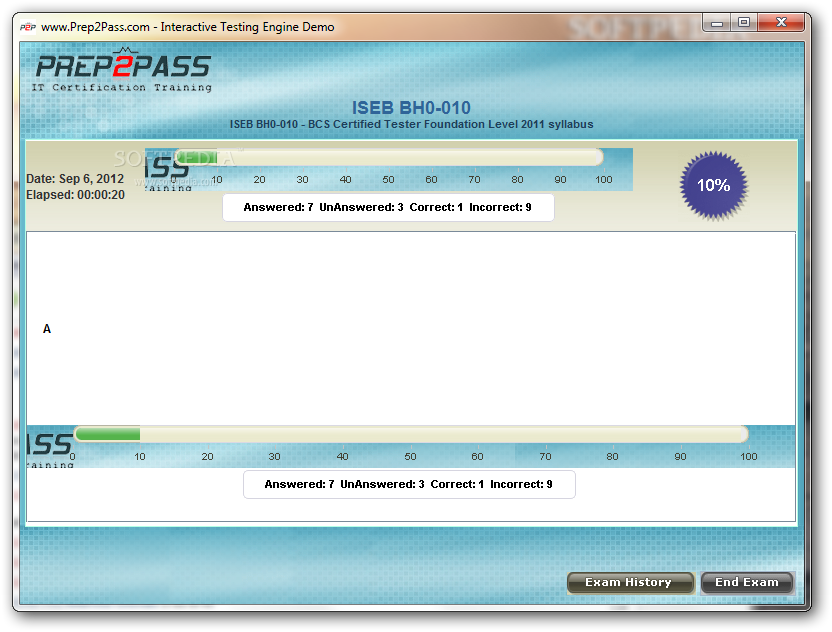
Task: Open the Exam History button
Action: tap(630, 583)
